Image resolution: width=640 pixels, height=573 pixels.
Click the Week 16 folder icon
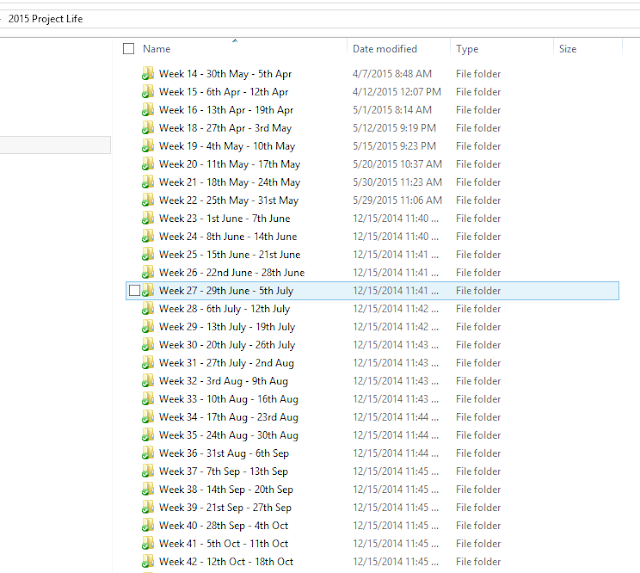148,110
